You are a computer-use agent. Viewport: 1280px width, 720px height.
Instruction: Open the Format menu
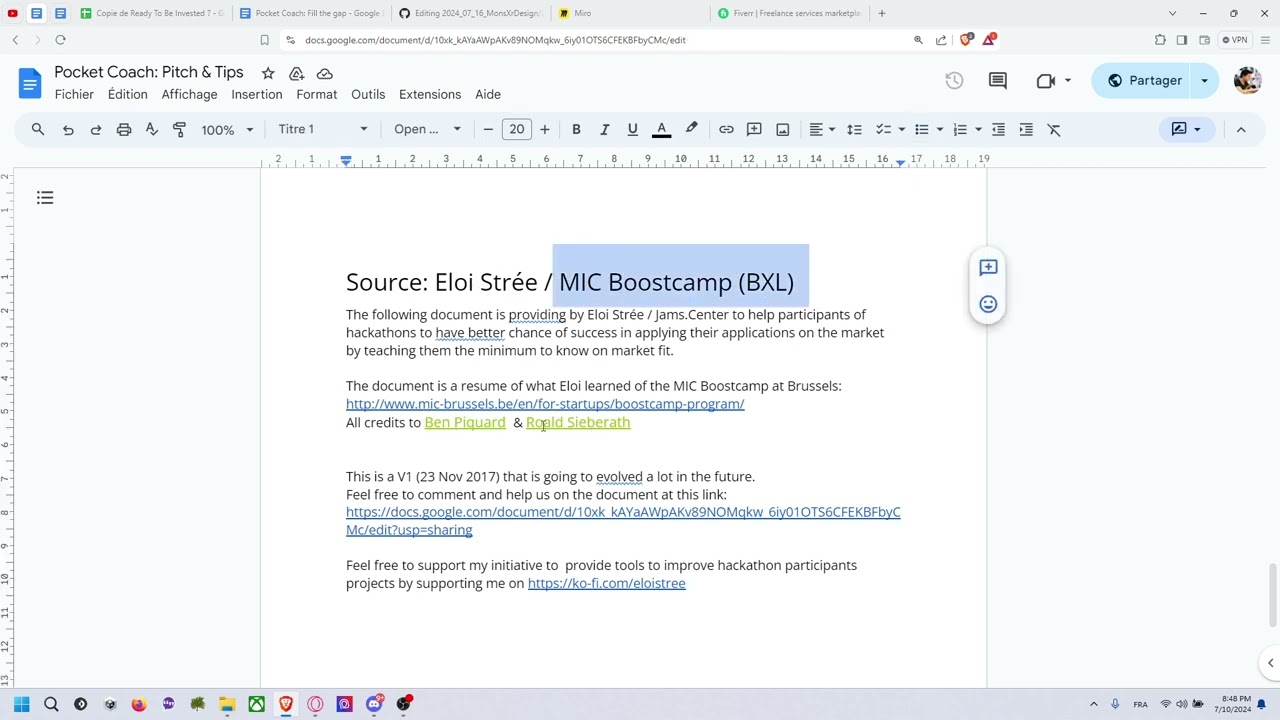317,94
